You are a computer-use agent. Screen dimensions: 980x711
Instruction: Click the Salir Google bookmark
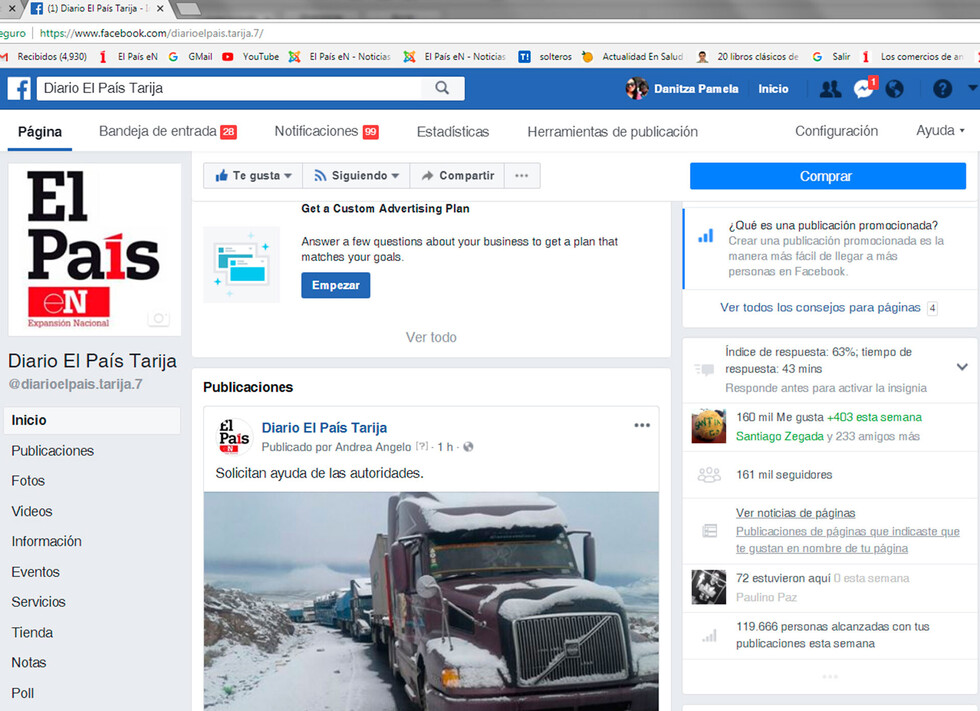(x=831, y=57)
